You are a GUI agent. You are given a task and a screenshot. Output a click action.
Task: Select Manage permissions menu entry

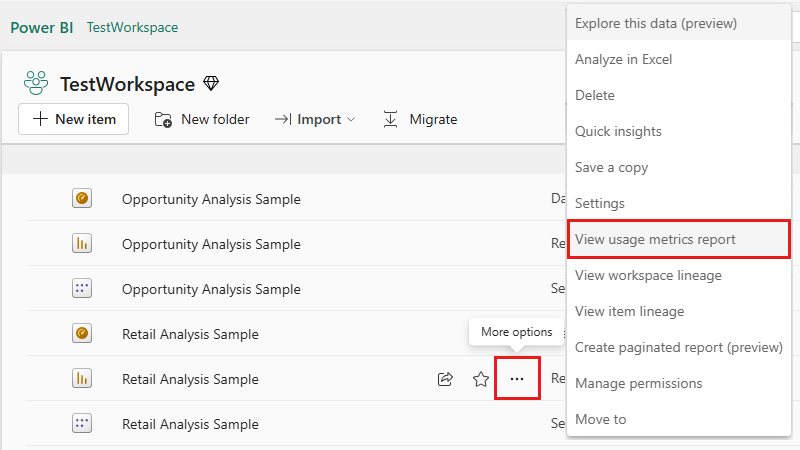638,383
